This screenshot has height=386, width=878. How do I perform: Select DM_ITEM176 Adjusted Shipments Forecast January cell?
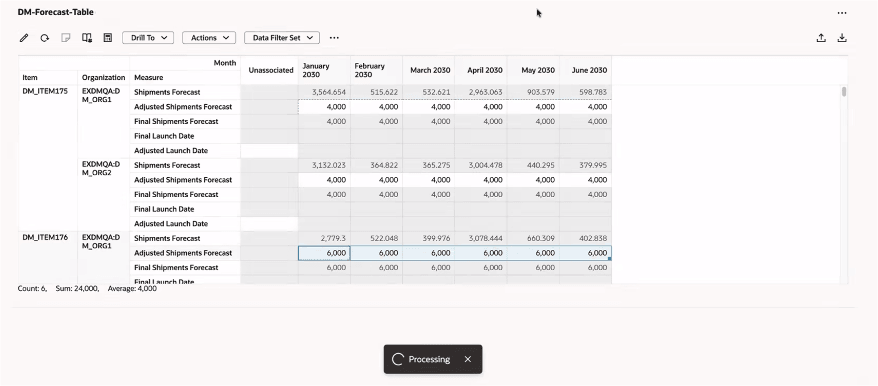point(324,253)
